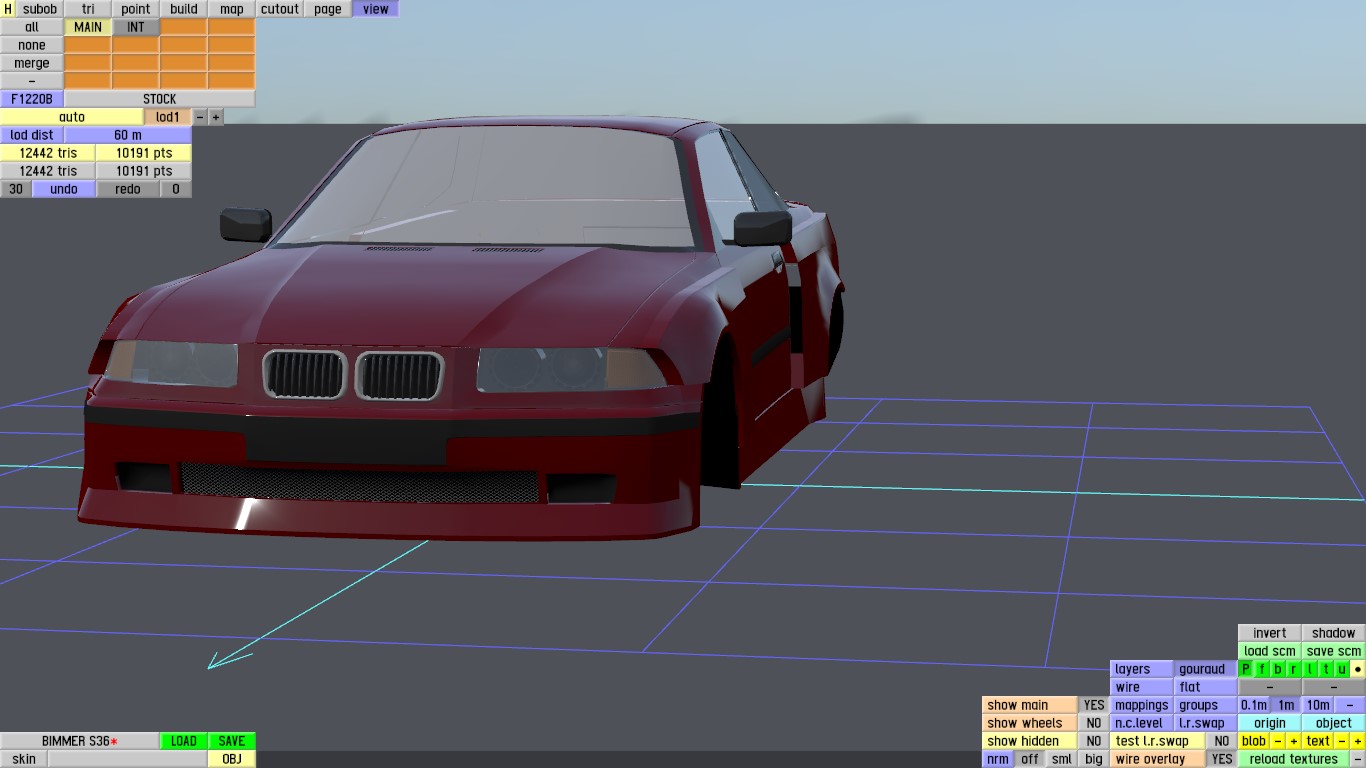Increase LOD level with plus beside lod1
The width and height of the screenshot is (1366, 768).
coord(216,117)
